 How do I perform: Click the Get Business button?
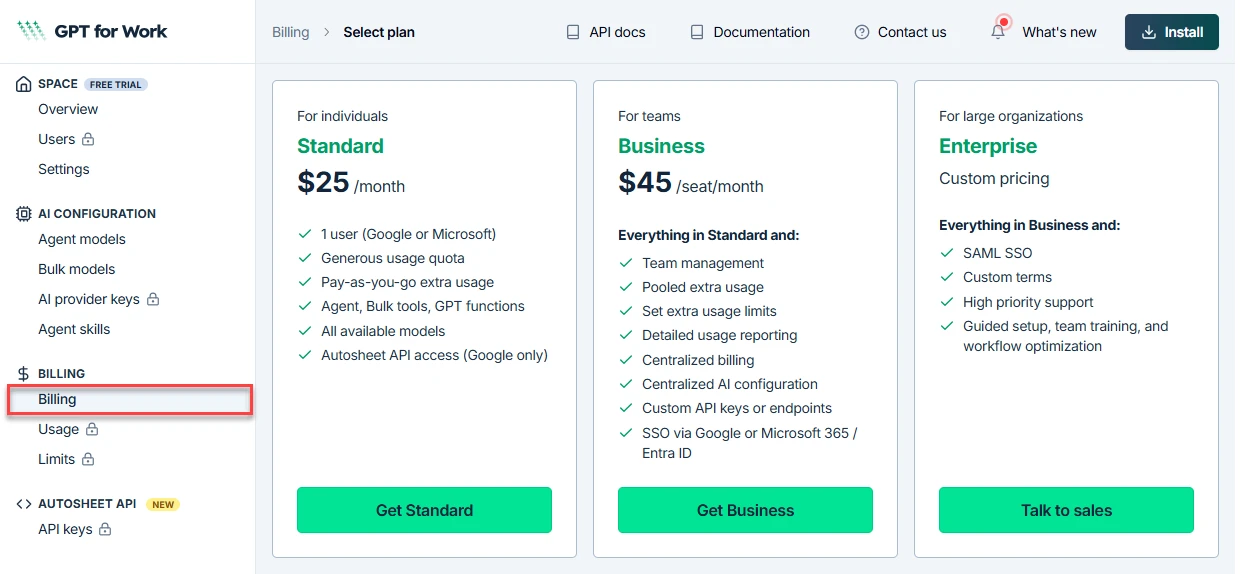[x=745, y=510]
